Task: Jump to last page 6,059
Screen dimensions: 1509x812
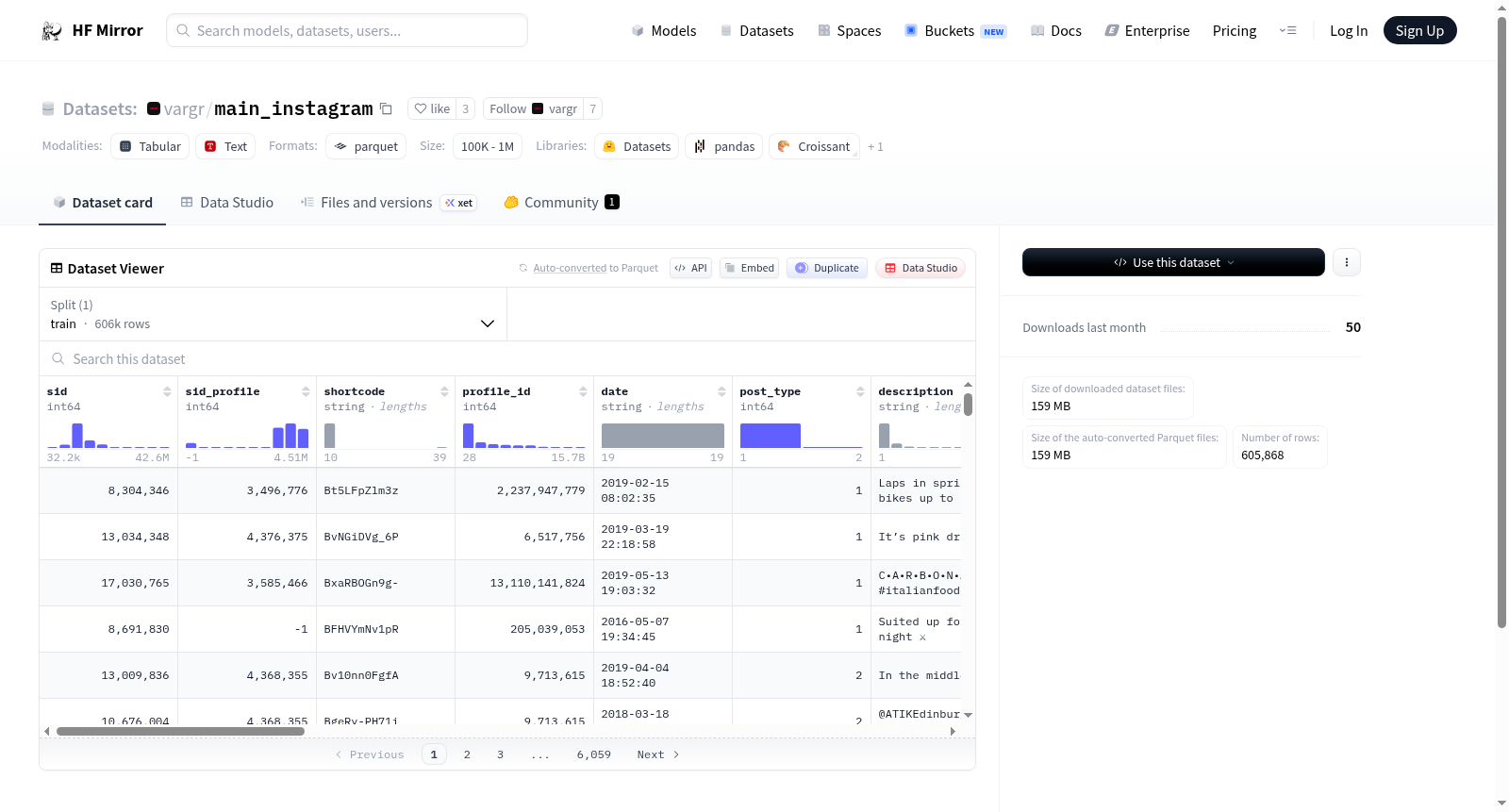Action: (x=594, y=754)
